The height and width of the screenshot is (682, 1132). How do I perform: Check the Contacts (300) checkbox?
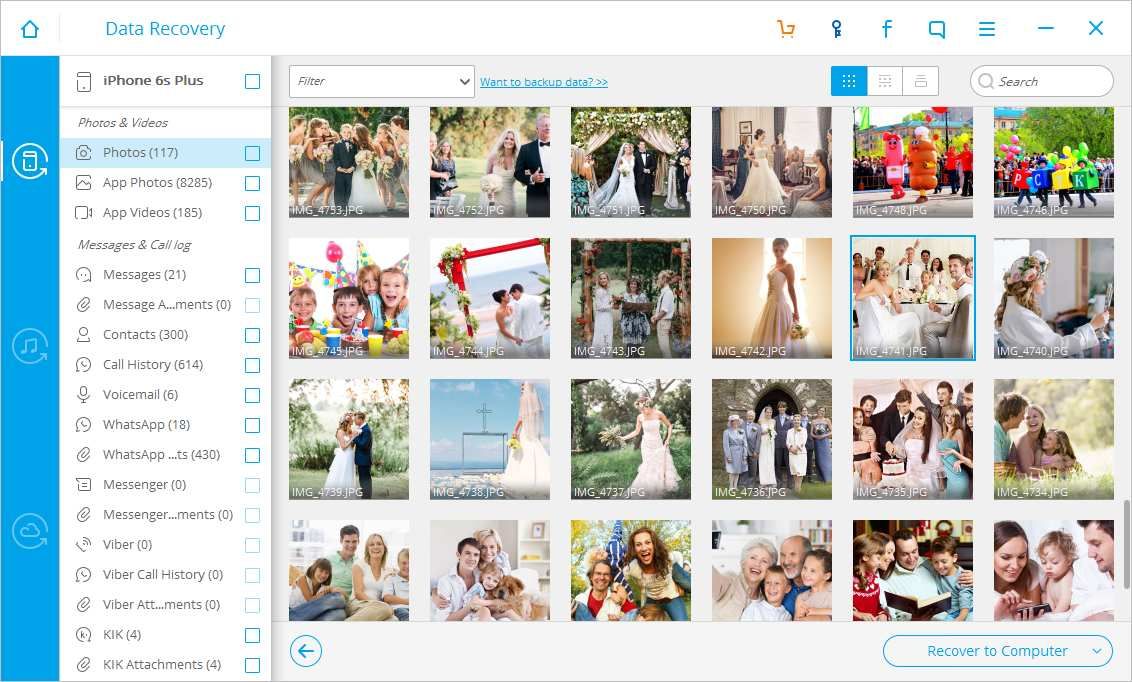point(253,335)
